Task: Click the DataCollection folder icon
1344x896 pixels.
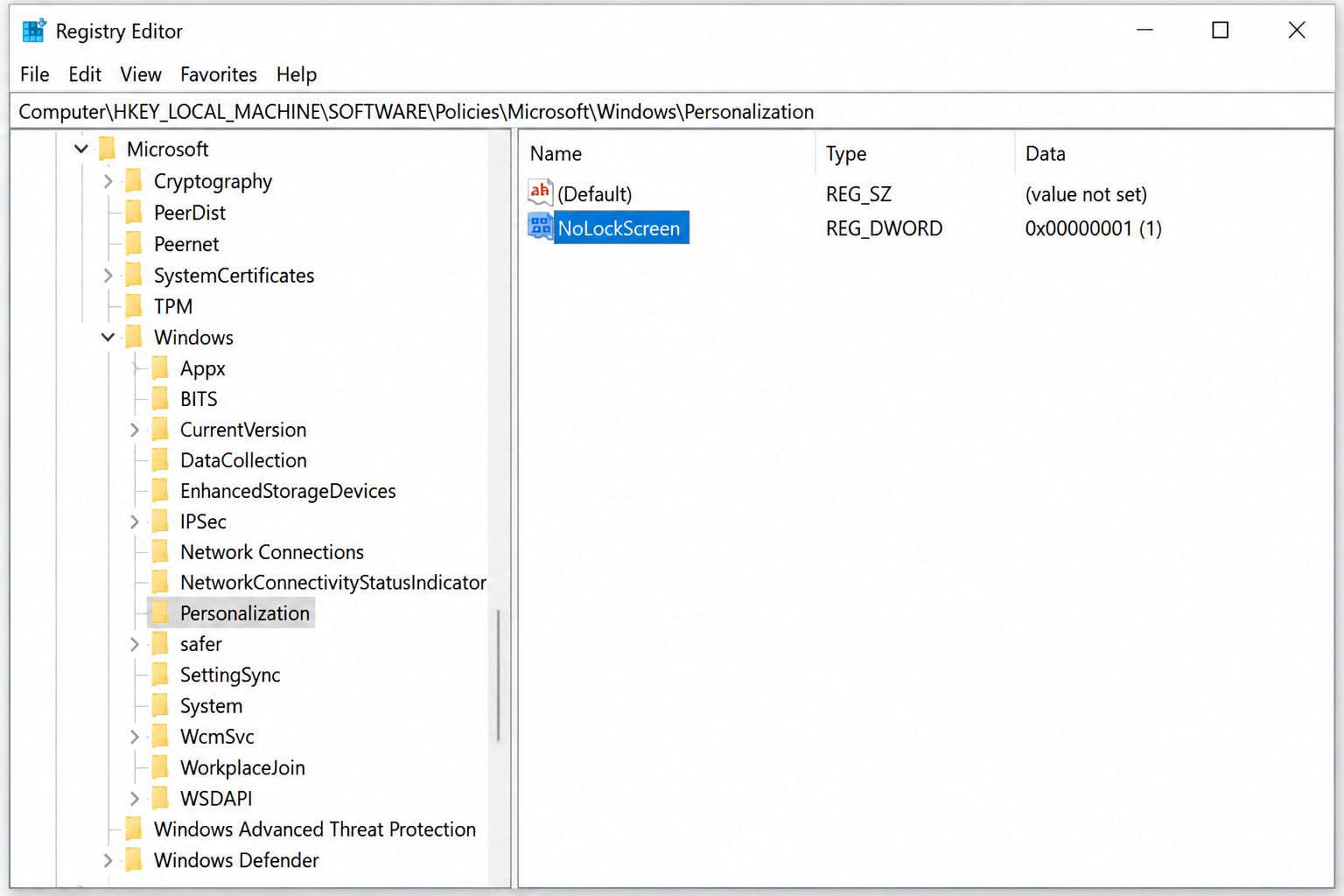Action: [160, 460]
